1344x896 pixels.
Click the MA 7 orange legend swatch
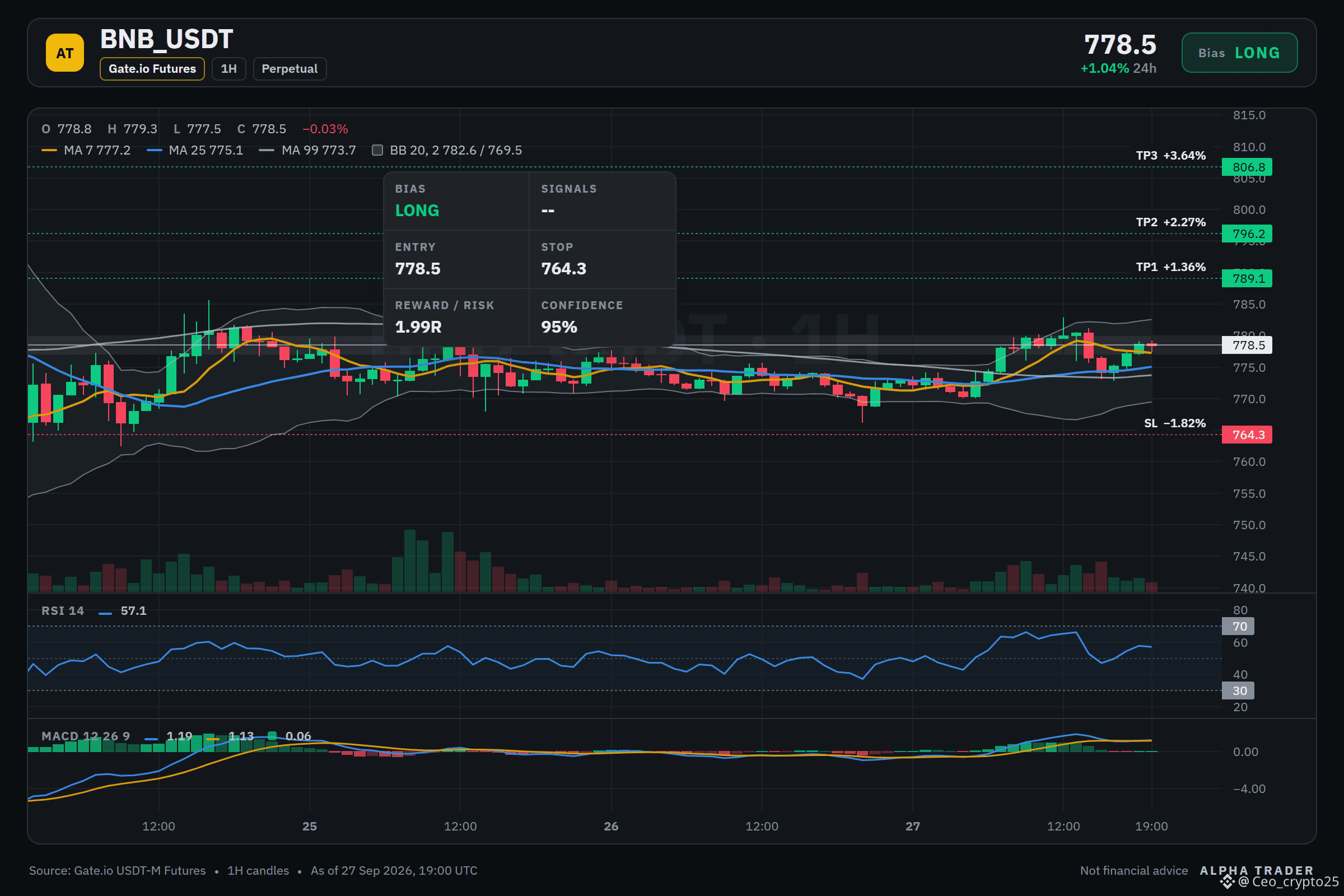[49, 150]
